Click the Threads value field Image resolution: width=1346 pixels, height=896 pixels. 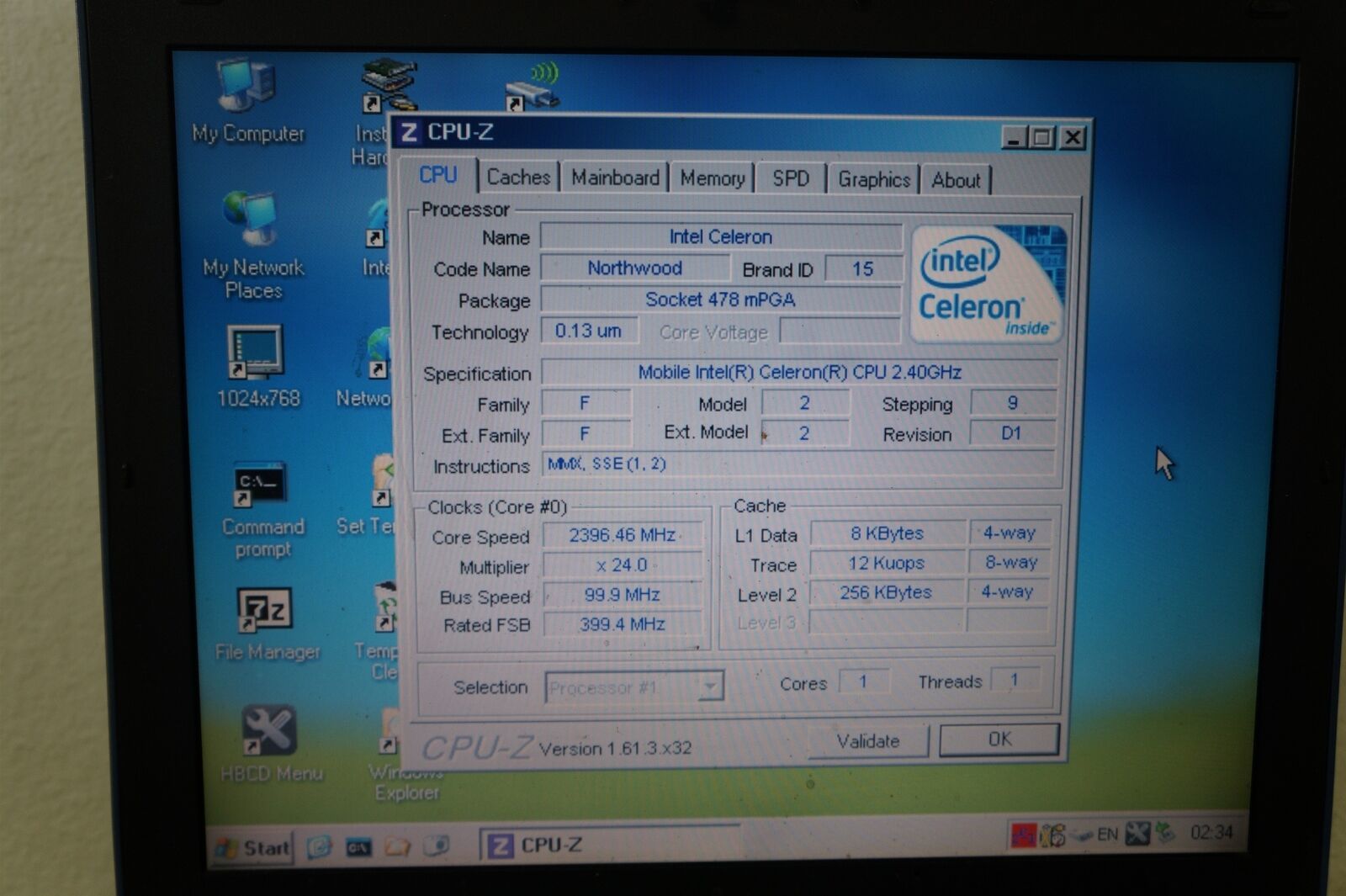click(x=1015, y=679)
